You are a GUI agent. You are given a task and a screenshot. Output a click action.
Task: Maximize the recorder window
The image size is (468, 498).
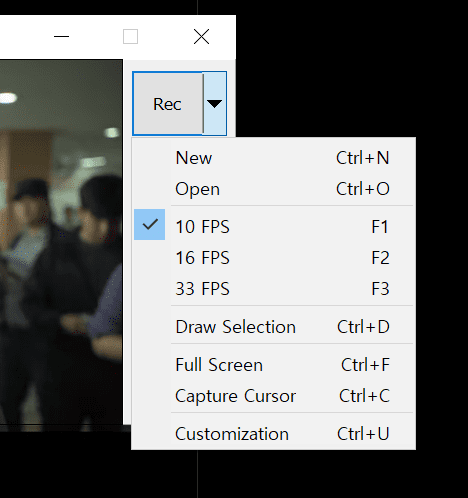pos(130,37)
